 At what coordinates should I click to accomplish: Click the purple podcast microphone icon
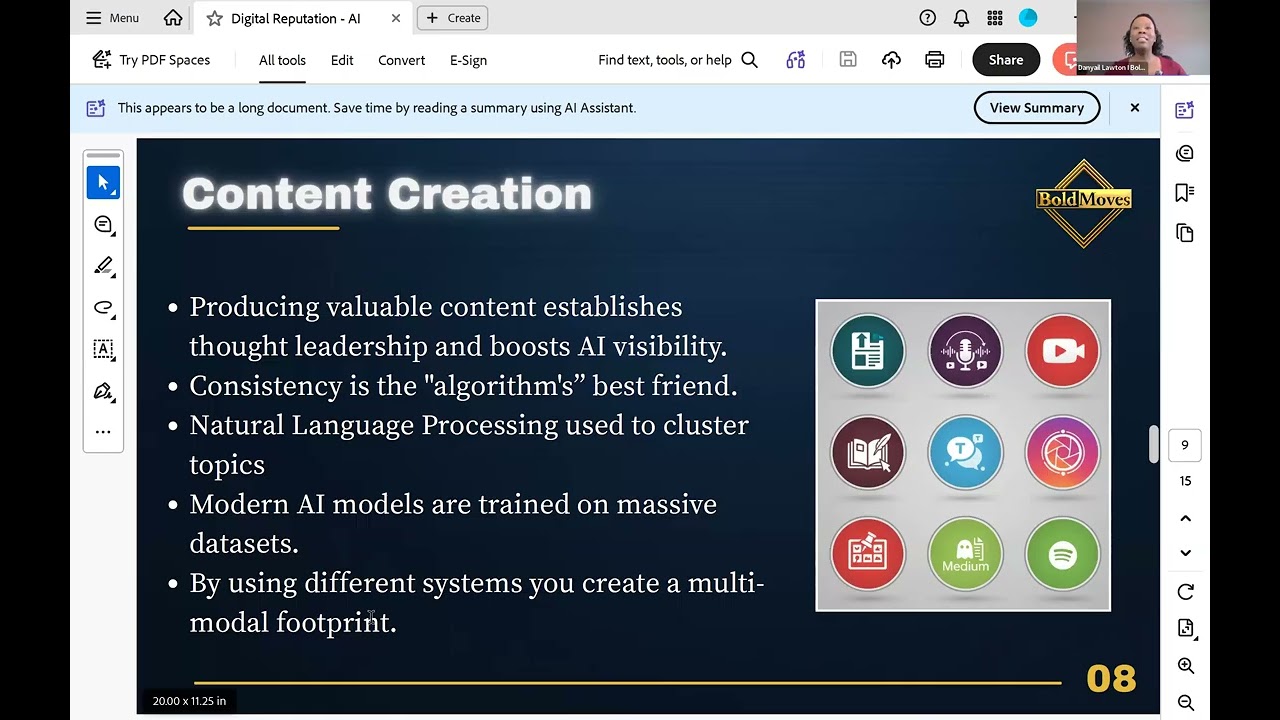click(x=965, y=351)
